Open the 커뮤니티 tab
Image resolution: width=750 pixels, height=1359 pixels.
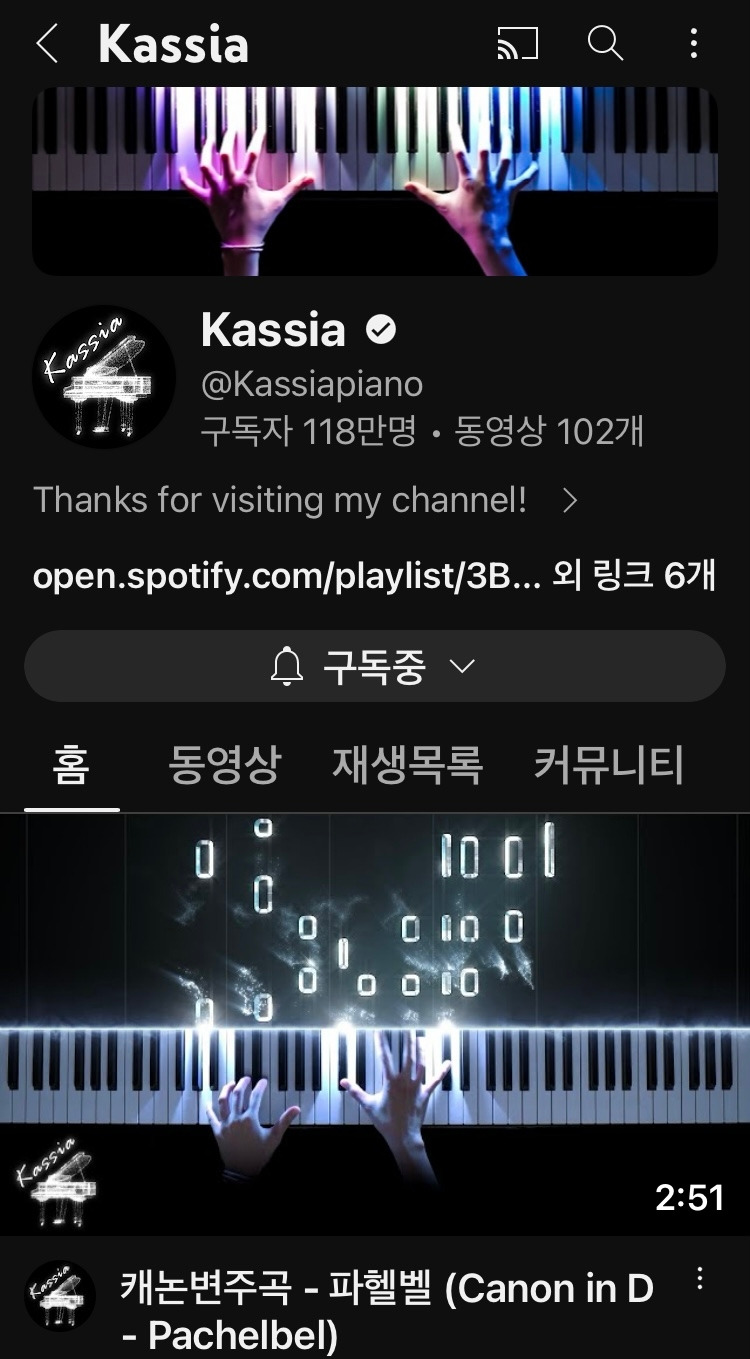(609, 765)
